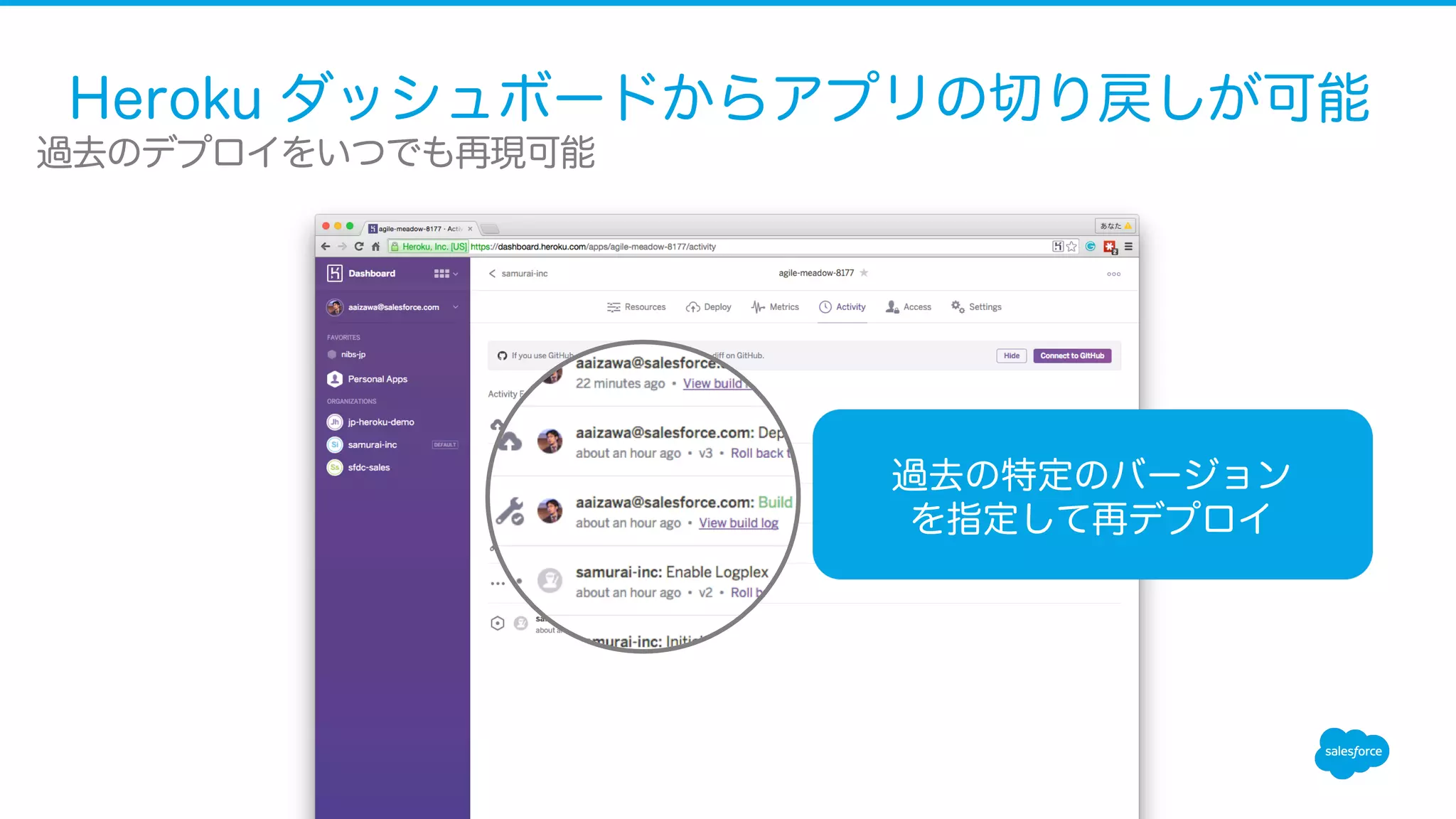Open the three-dot more options menu
1456x819 pixels.
1113,274
